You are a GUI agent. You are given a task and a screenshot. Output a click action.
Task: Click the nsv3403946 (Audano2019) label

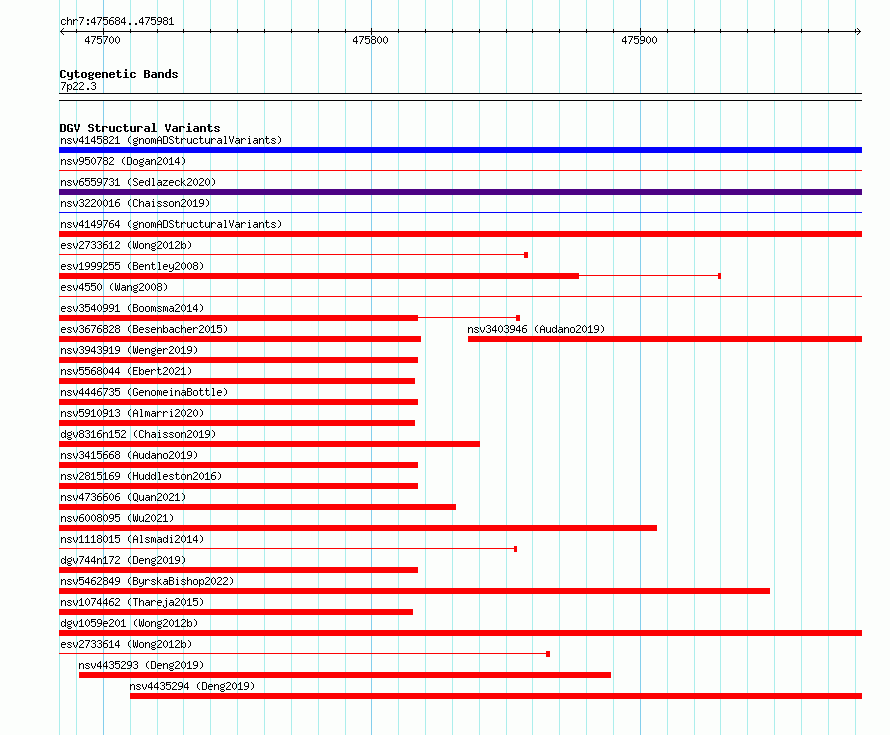click(x=536, y=329)
